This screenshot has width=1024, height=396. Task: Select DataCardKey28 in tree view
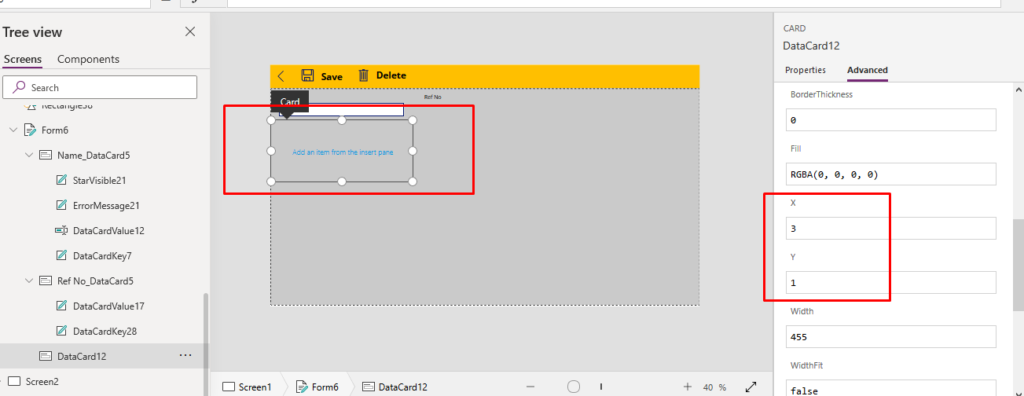click(104, 331)
